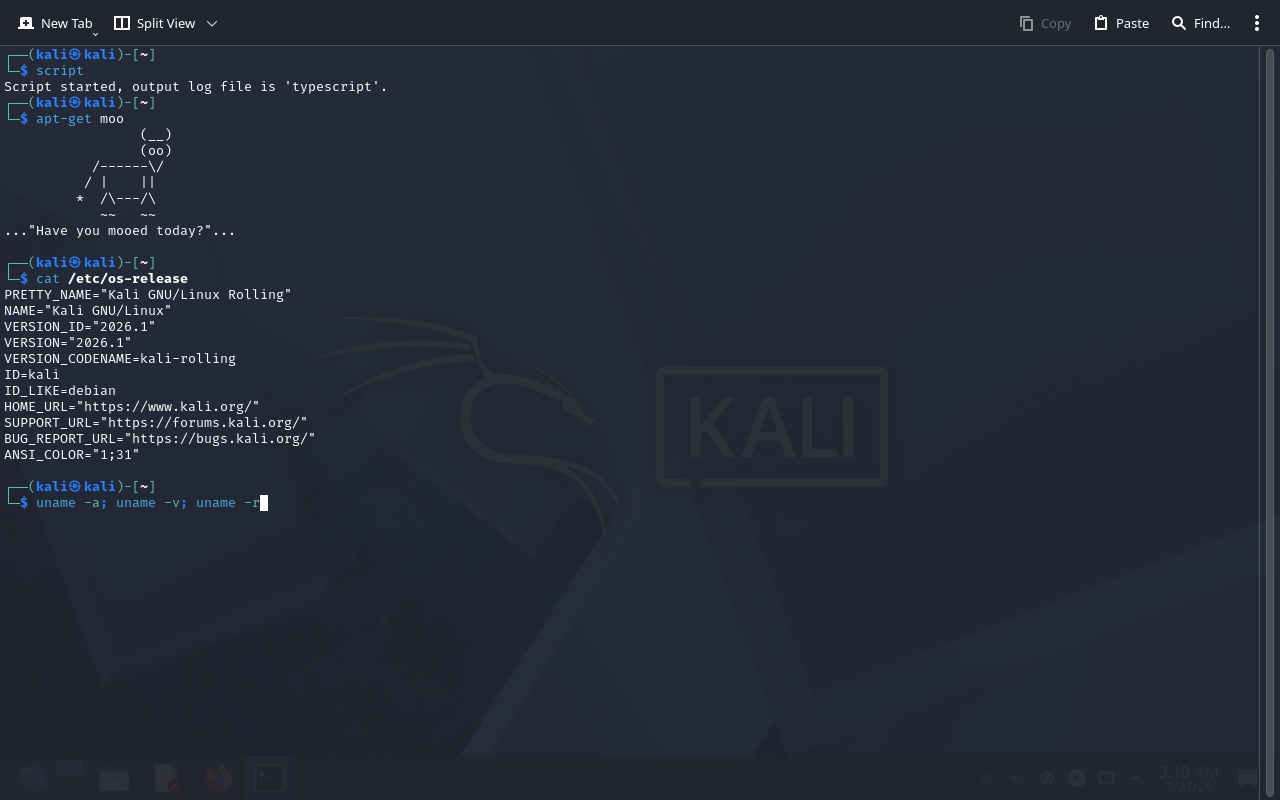The height and width of the screenshot is (800, 1280).
Task: Expand the Split View chevron menu
Action: [x=212, y=23]
